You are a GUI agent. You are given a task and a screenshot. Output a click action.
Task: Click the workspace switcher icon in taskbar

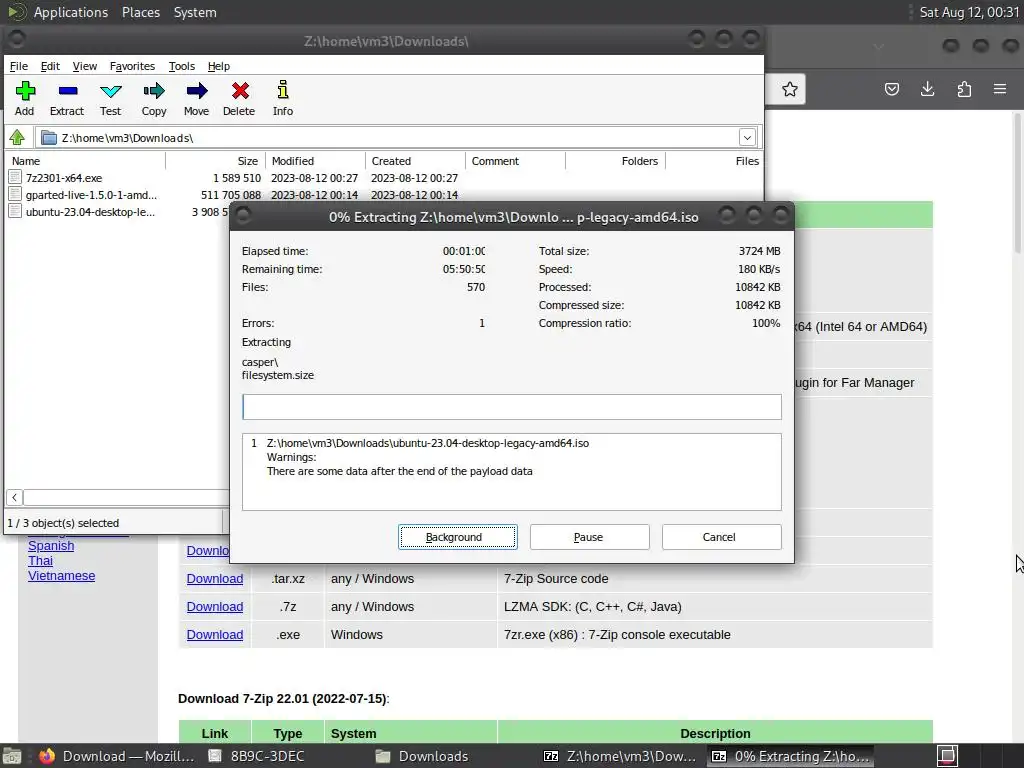948,756
